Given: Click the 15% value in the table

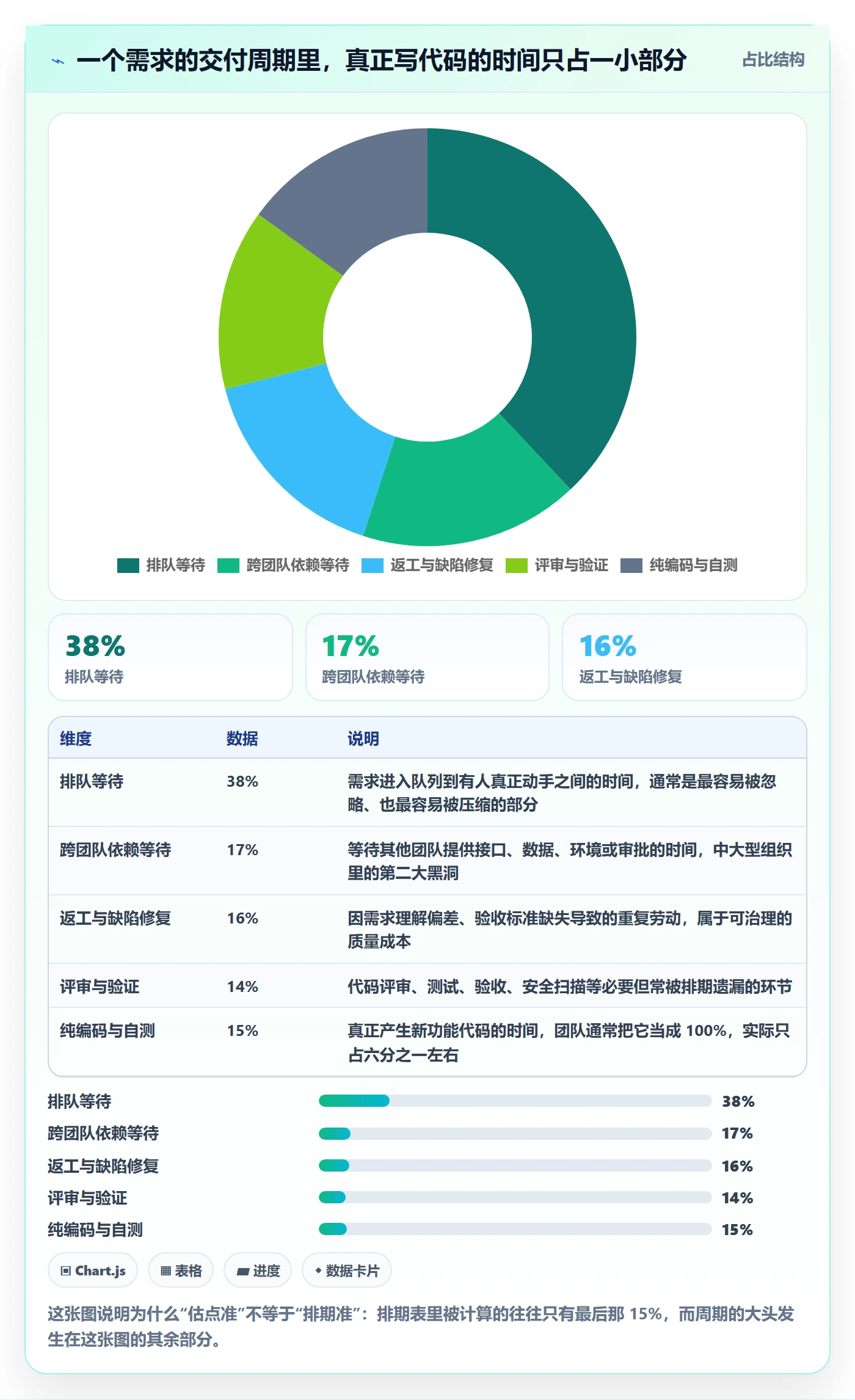Looking at the screenshot, I should tap(242, 1030).
